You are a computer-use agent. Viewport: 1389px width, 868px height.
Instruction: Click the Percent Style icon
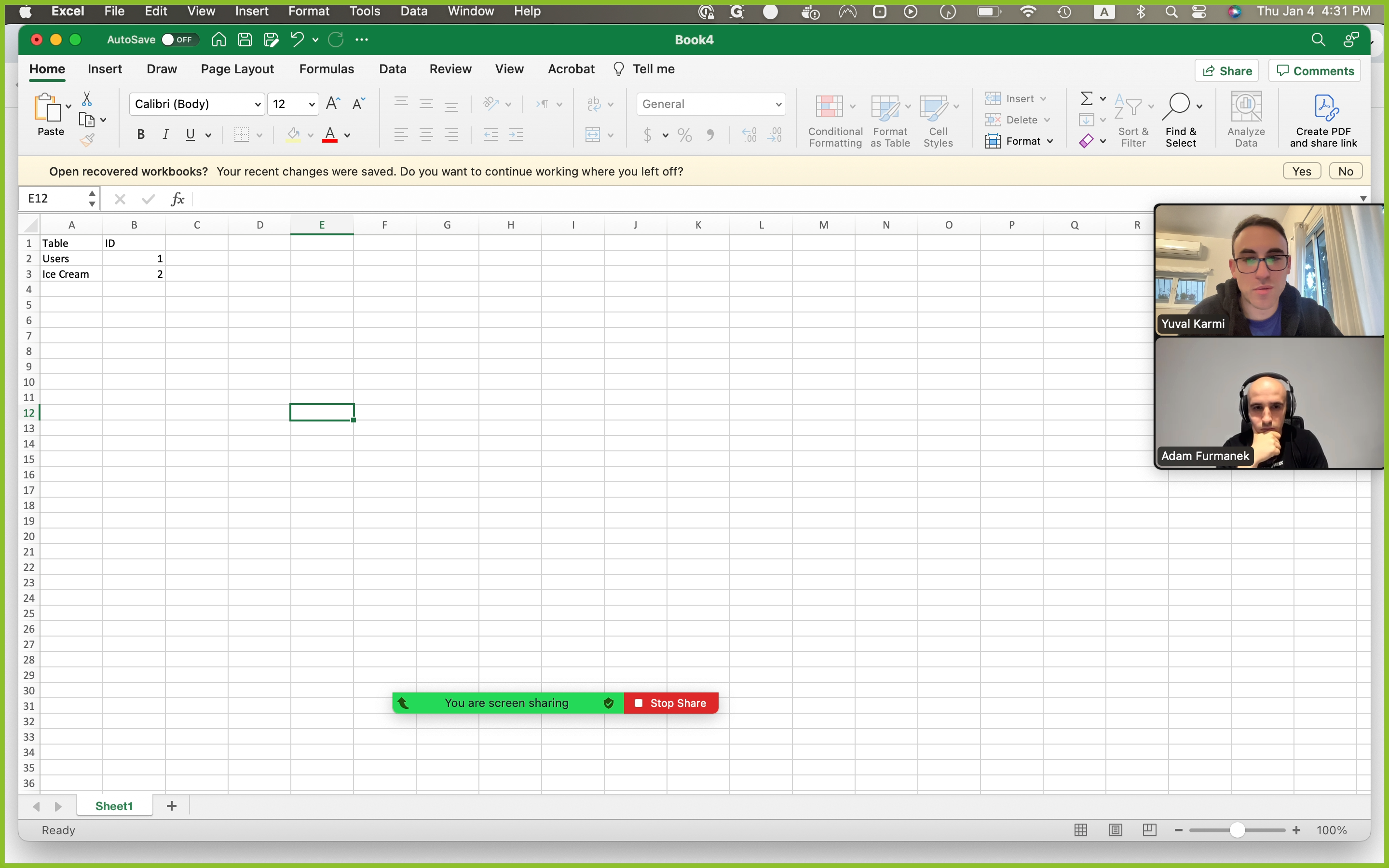point(685,136)
